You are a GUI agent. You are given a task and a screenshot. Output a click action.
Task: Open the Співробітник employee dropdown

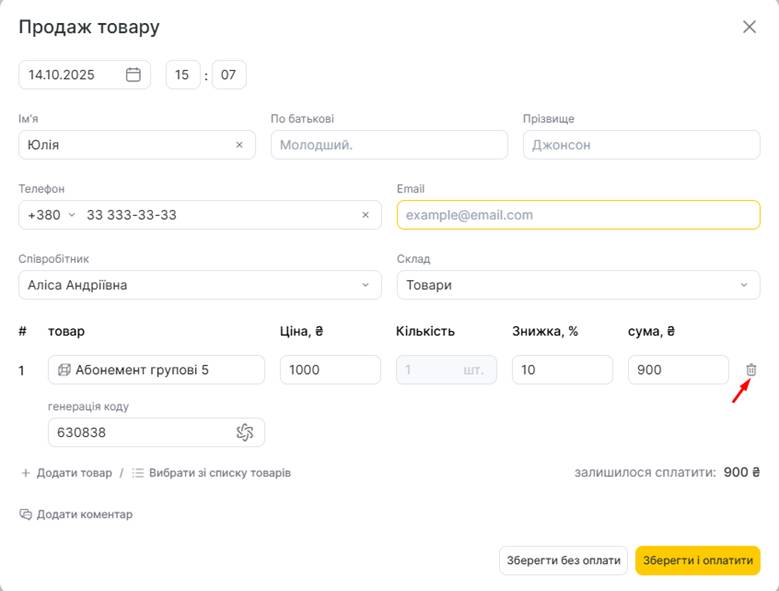(200, 285)
